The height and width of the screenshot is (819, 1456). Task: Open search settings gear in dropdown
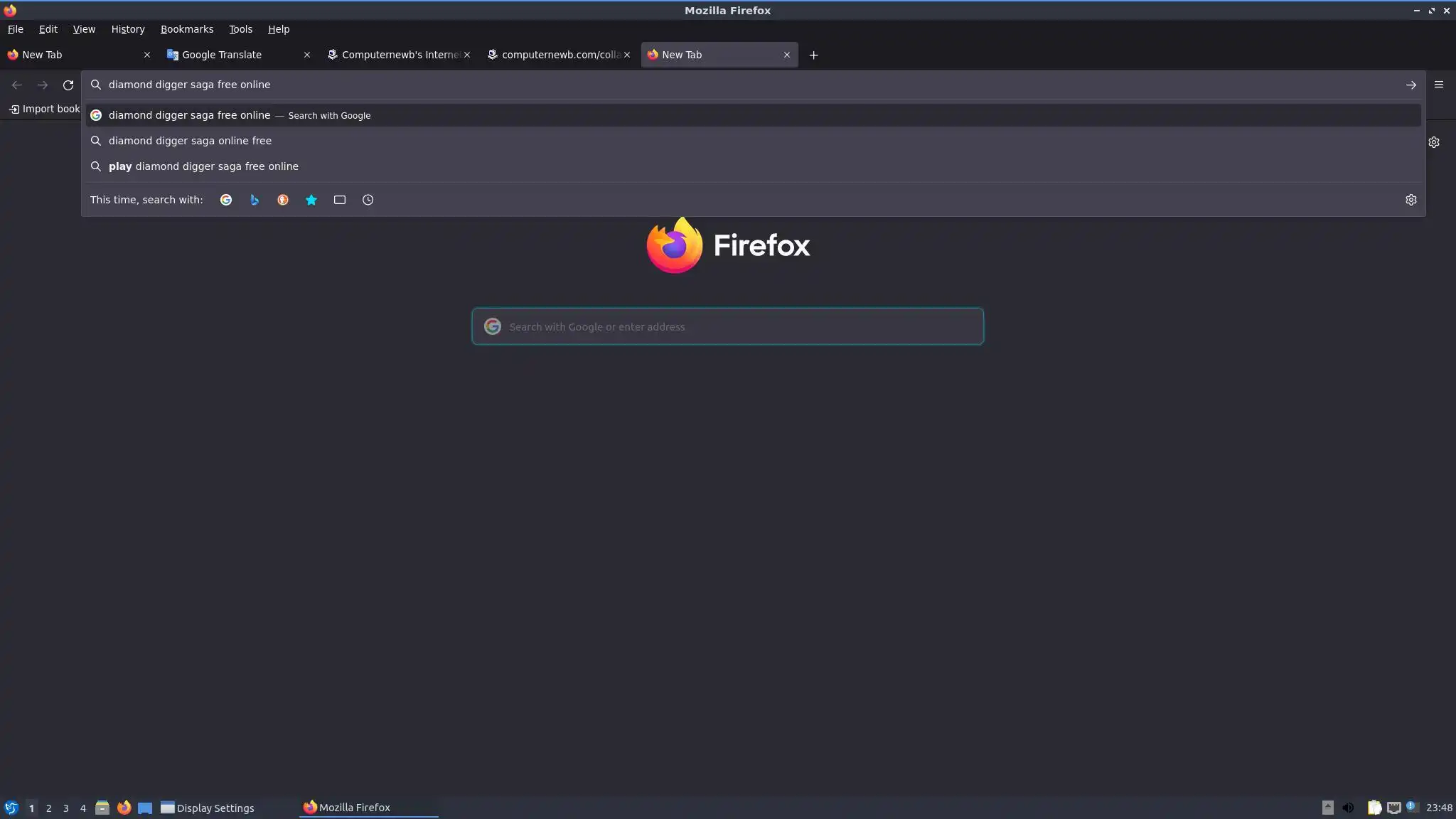pyautogui.click(x=1410, y=200)
